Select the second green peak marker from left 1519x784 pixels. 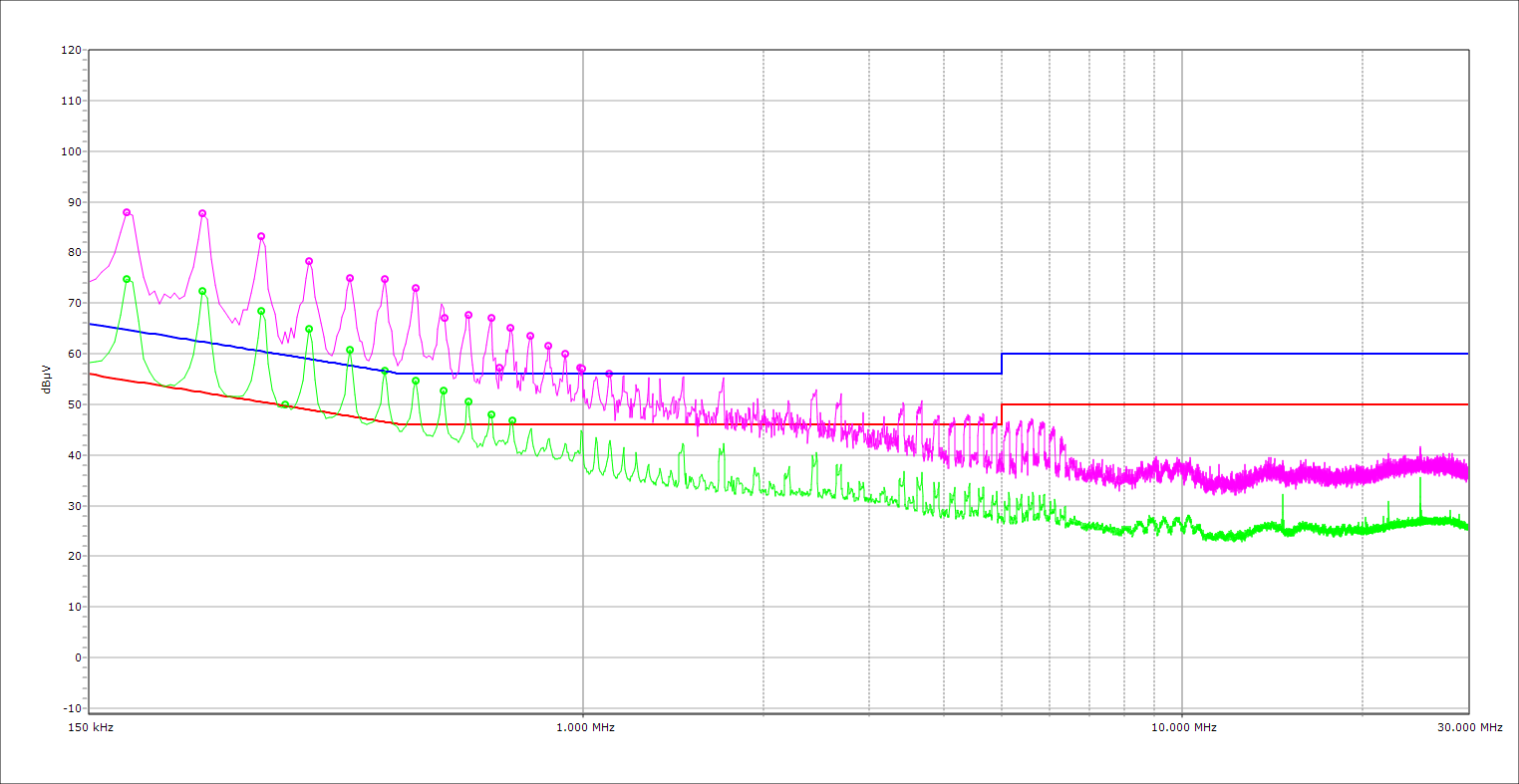coord(202,291)
